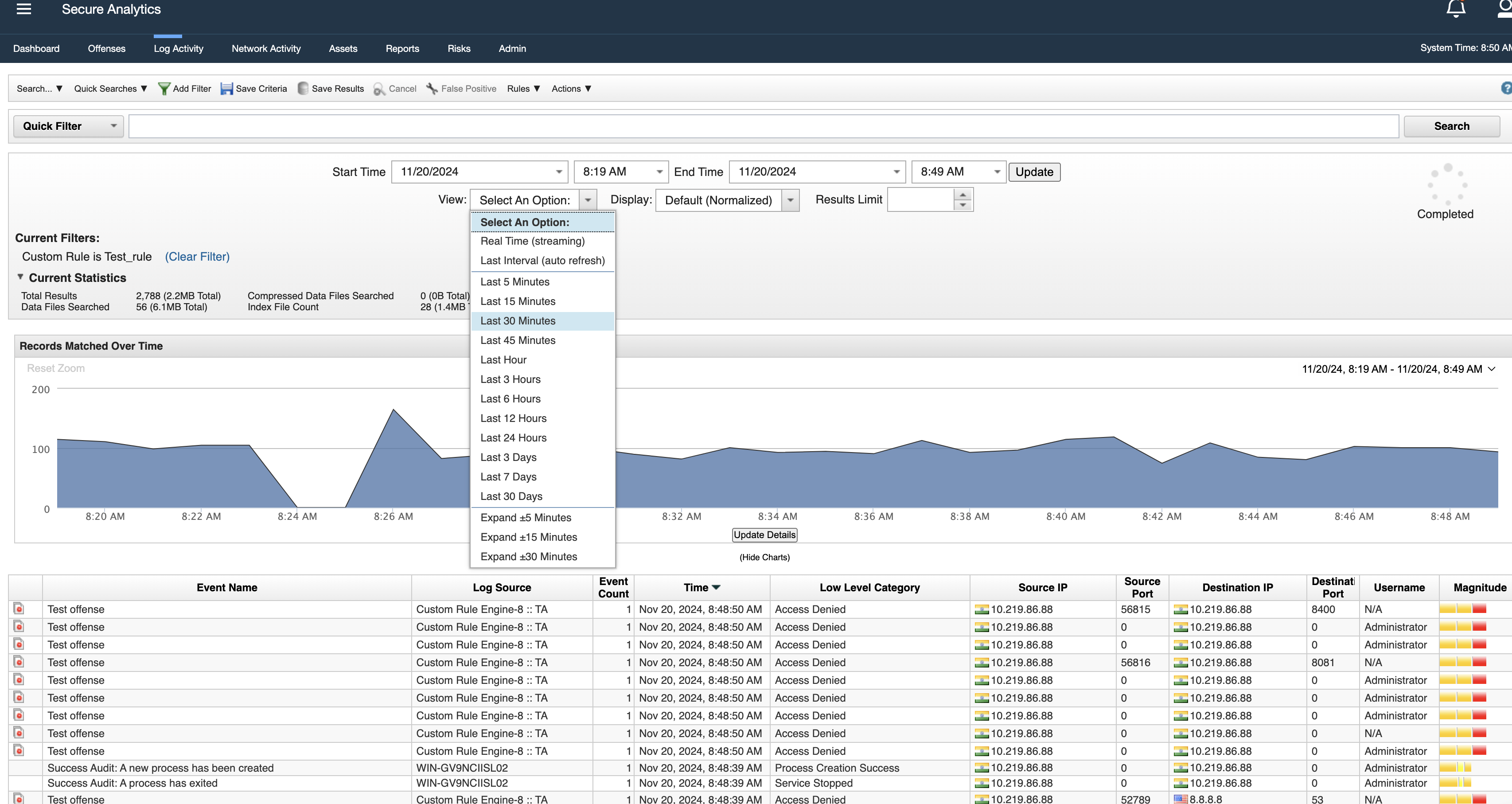
Task: Collapse the Current Statistics section
Action: pos(20,277)
